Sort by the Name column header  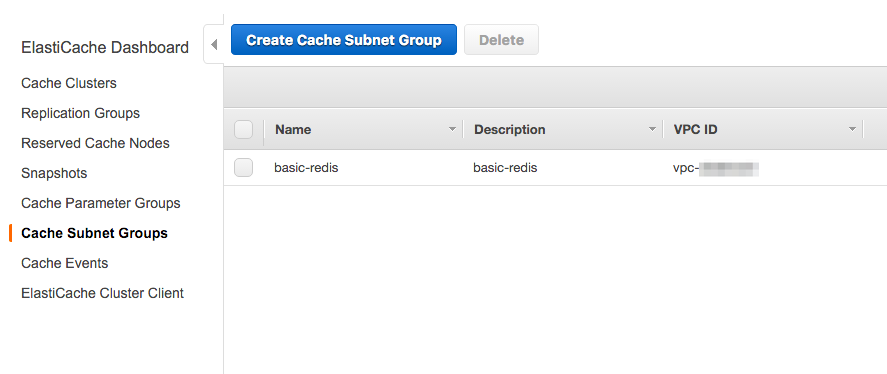[x=293, y=130]
